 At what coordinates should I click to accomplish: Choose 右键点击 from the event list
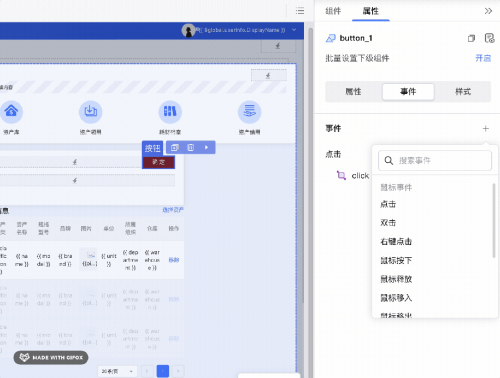(396, 241)
